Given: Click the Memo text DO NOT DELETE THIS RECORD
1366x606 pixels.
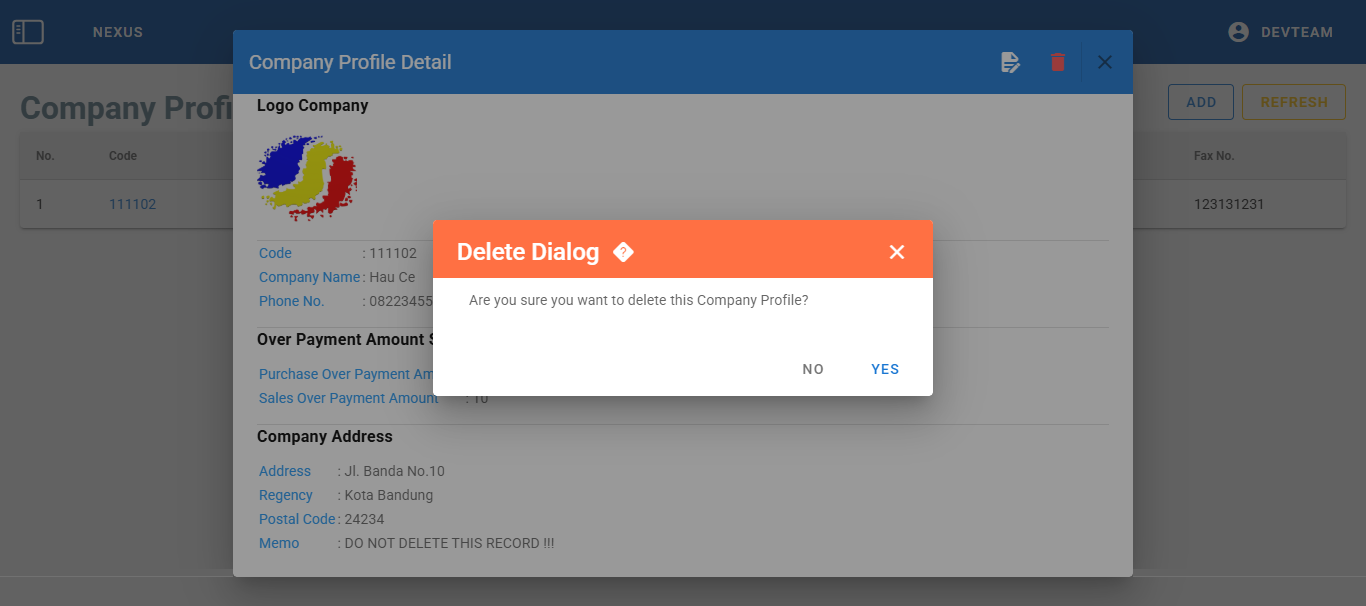Looking at the screenshot, I should pyautogui.click(x=449, y=543).
